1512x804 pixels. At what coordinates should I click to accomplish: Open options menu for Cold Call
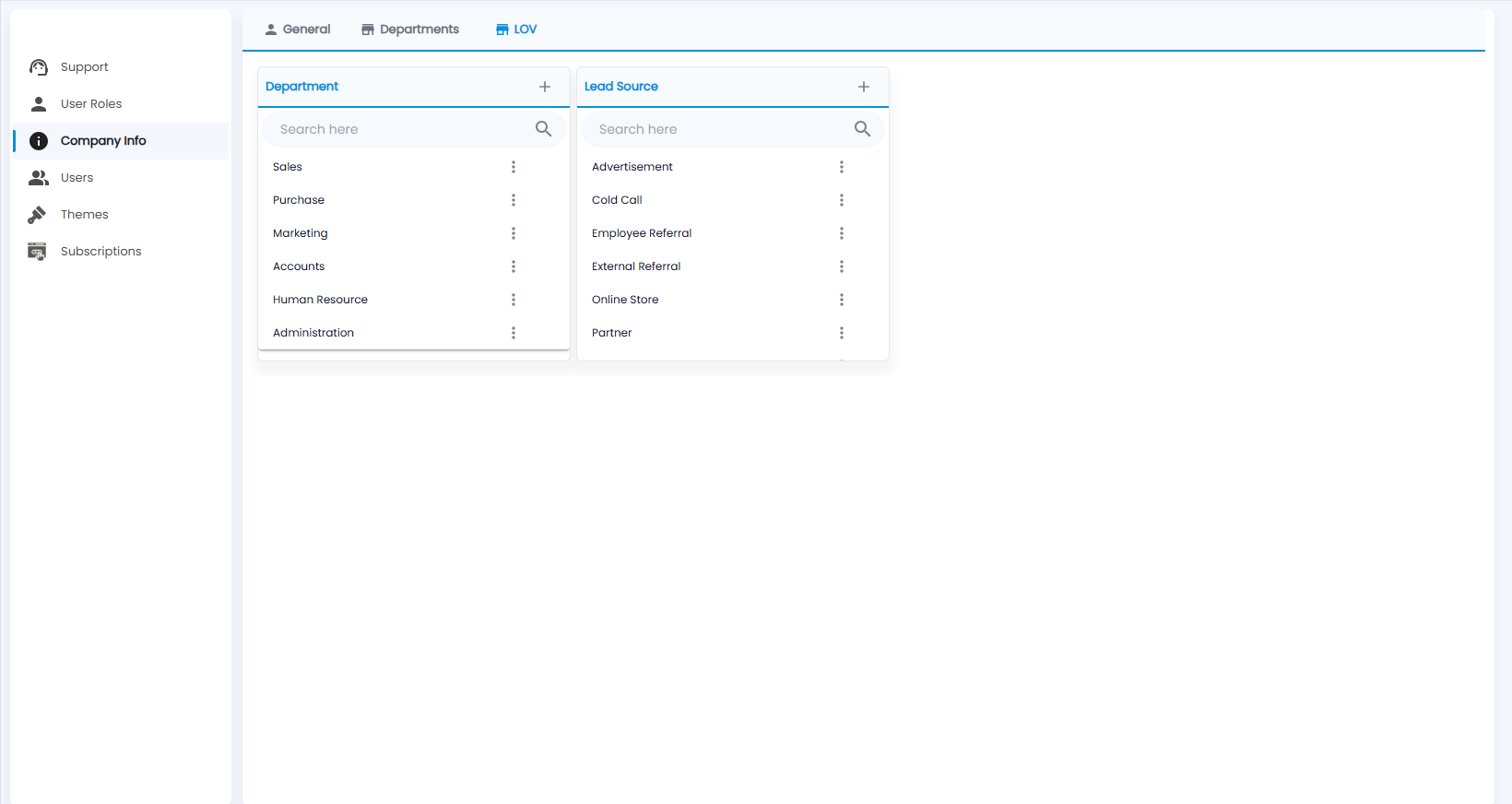(x=842, y=200)
